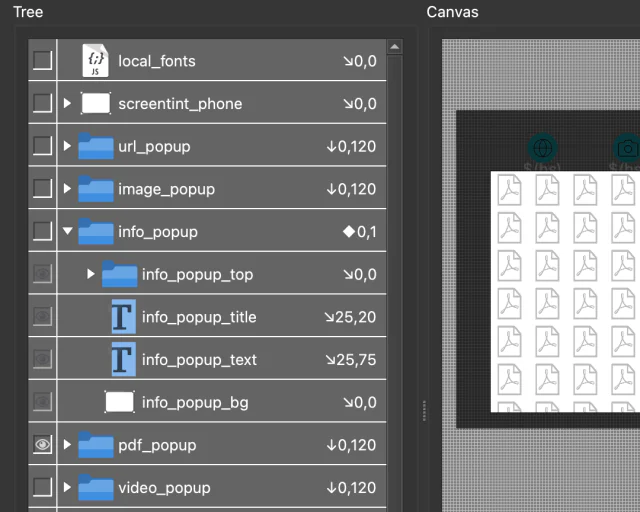Select the screentint_phone row label
This screenshot has height=512, width=640.
coord(180,104)
